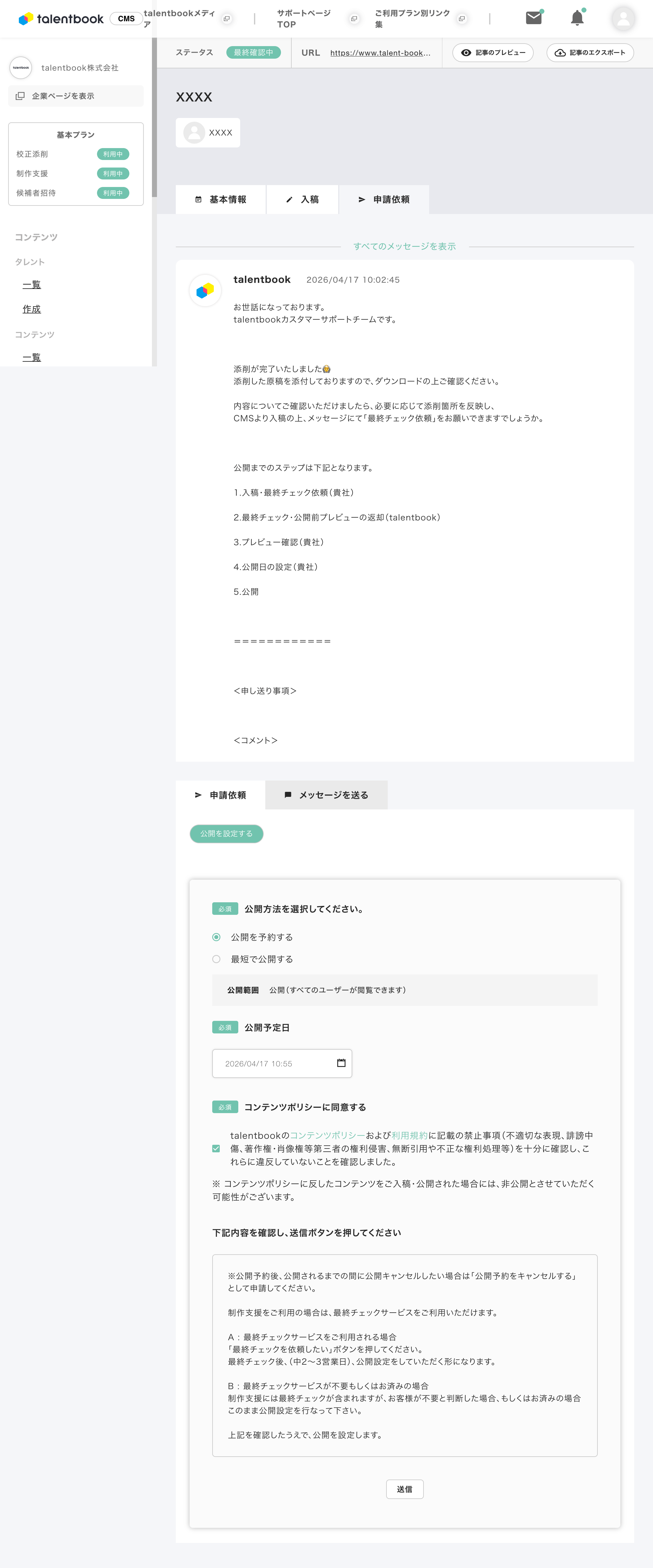The height and width of the screenshot is (1568, 653).
Task: Open the mail messages icon
Action: (x=534, y=18)
